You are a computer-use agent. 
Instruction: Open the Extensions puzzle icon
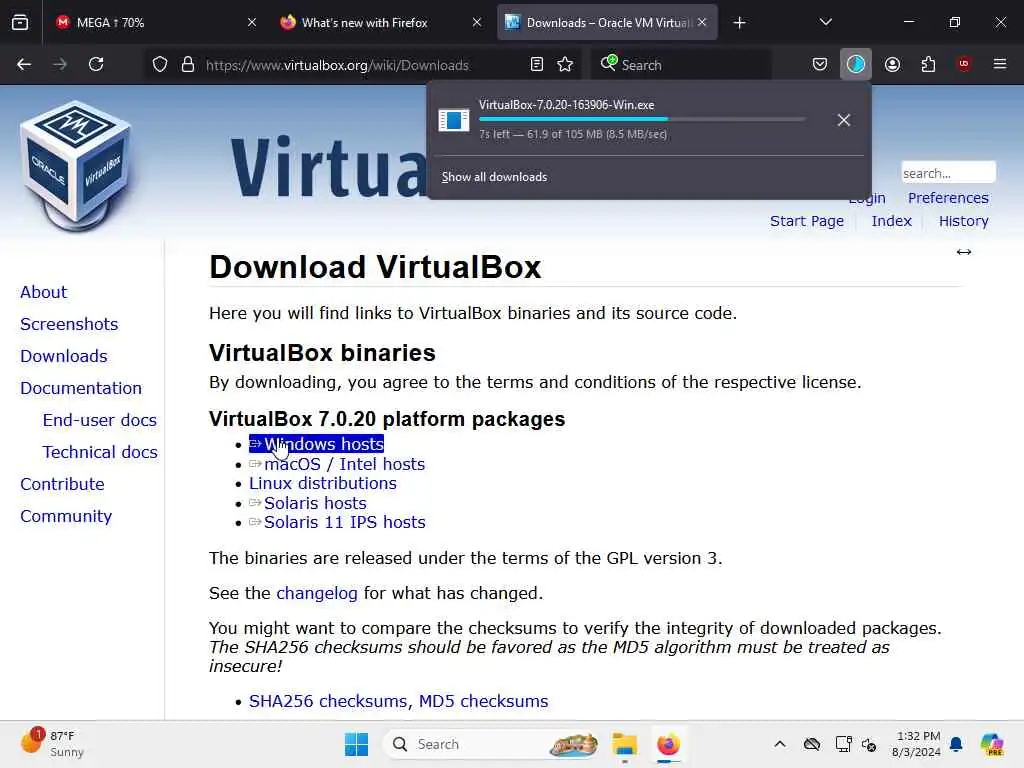tap(928, 64)
